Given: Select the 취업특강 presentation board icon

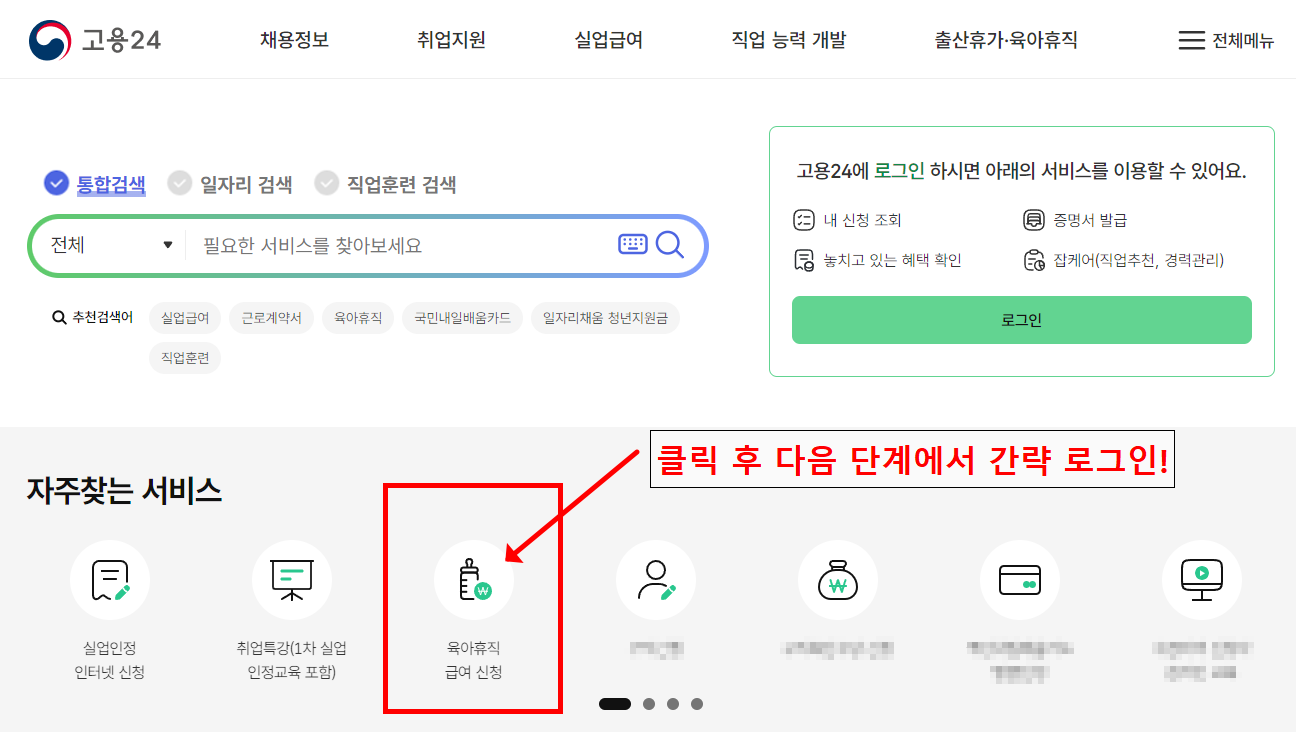Looking at the screenshot, I should pyautogui.click(x=291, y=580).
